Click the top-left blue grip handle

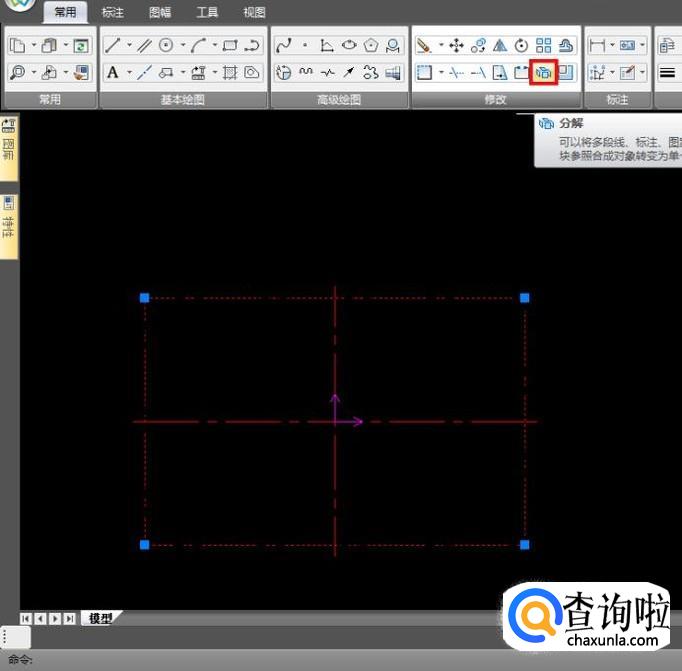[144, 298]
